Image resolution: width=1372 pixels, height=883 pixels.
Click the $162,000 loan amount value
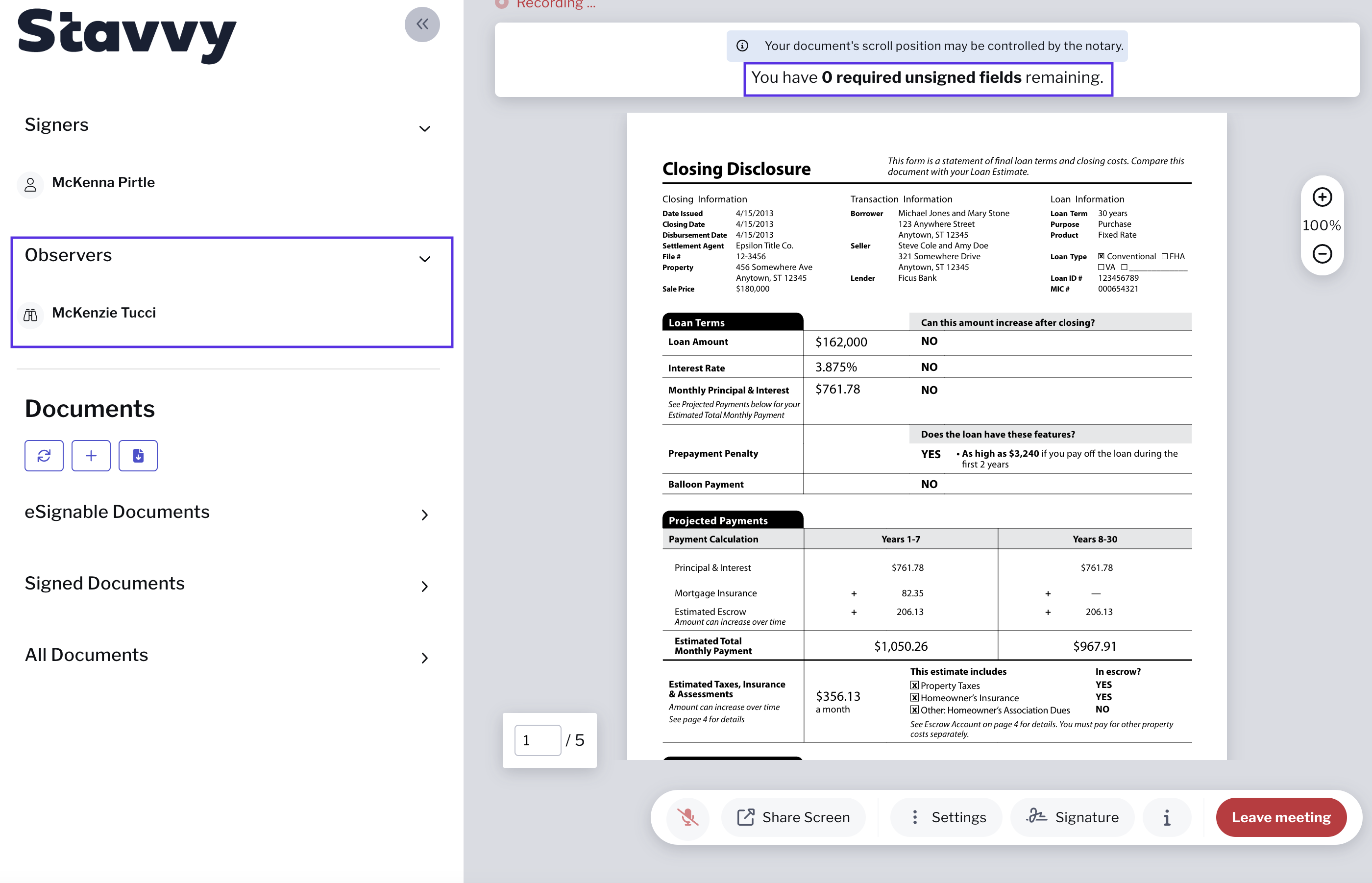click(x=841, y=343)
